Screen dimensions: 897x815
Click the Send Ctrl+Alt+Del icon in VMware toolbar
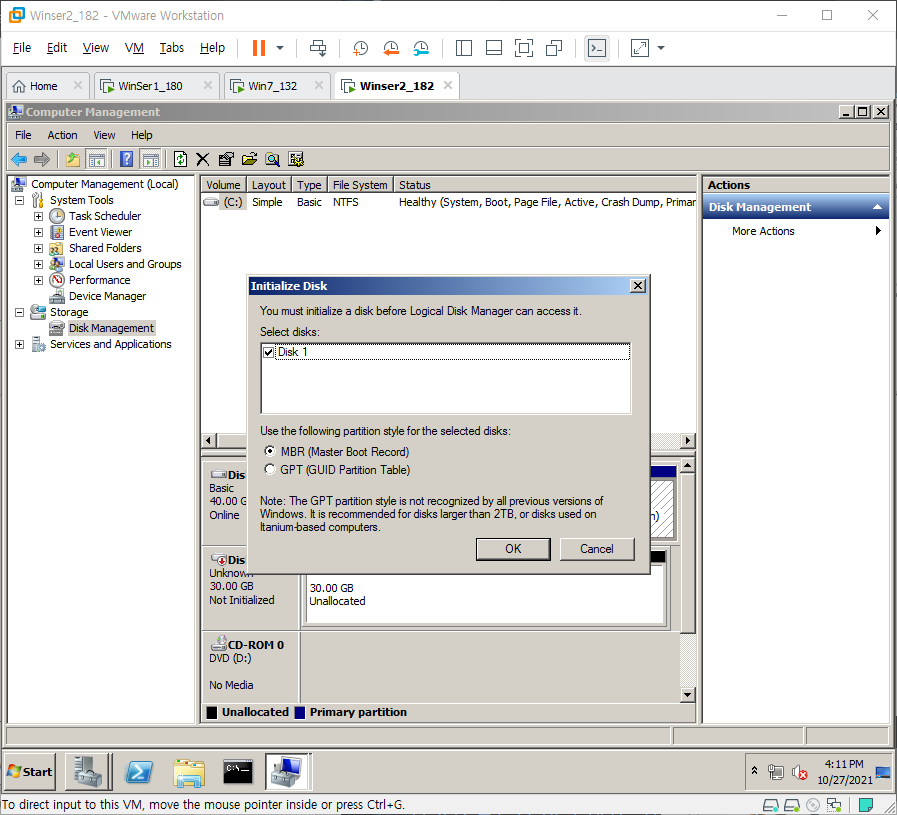click(x=318, y=48)
